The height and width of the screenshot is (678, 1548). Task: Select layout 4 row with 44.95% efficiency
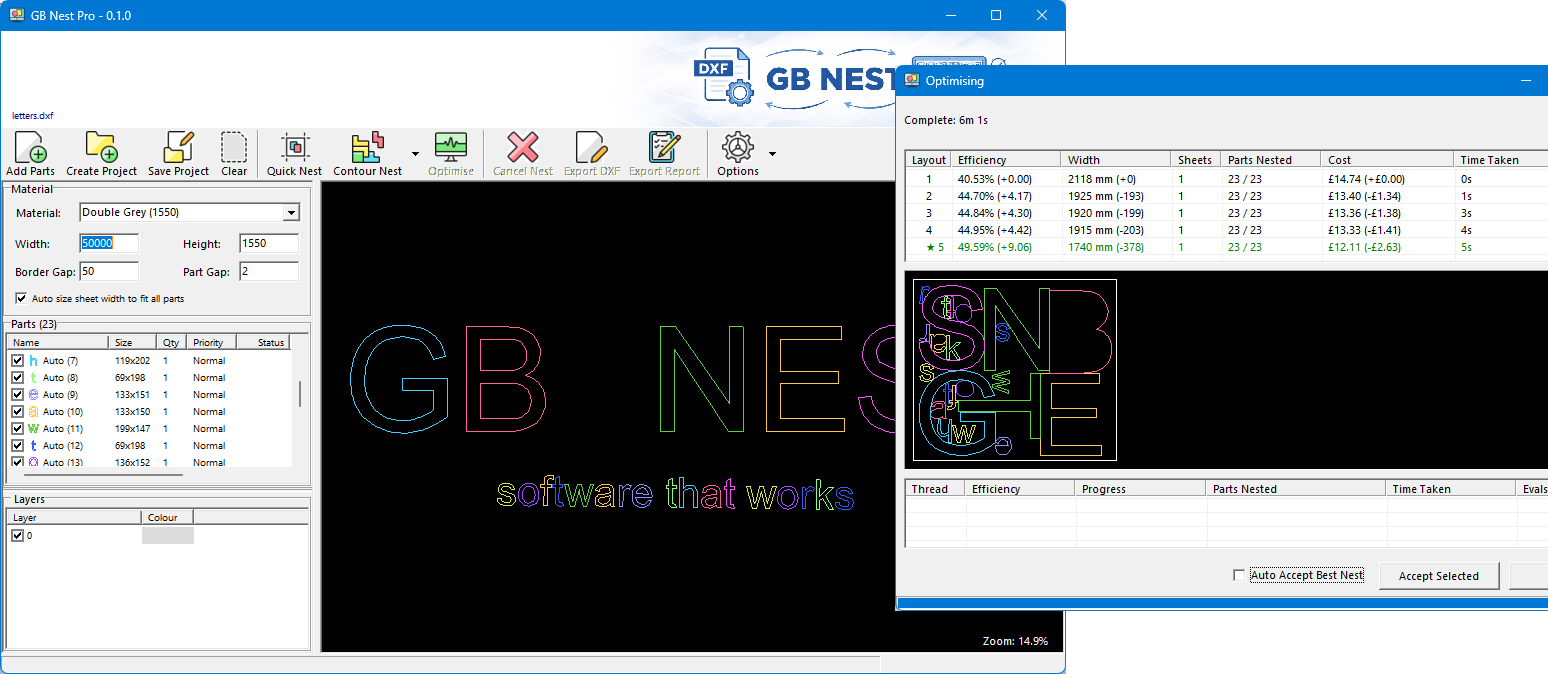click(x=1227, y=230)
